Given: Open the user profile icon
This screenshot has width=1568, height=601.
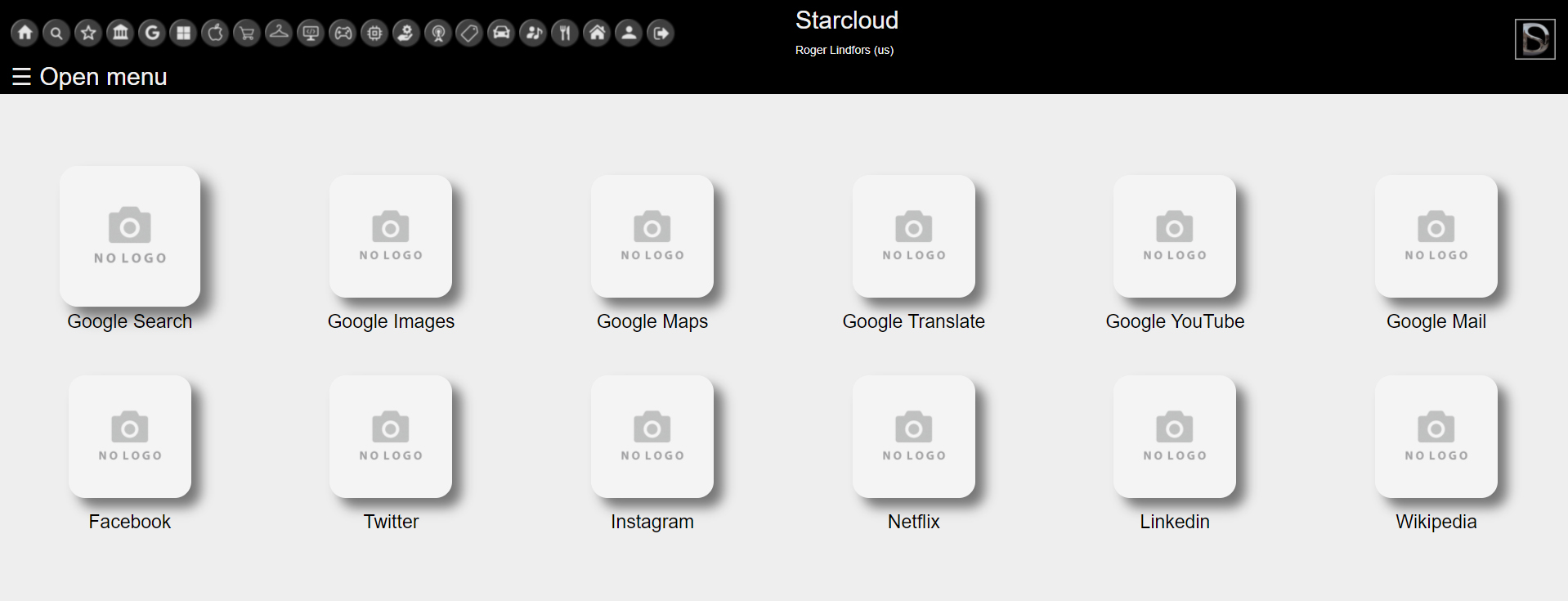Looking at the screenshot, I should 629,34.
